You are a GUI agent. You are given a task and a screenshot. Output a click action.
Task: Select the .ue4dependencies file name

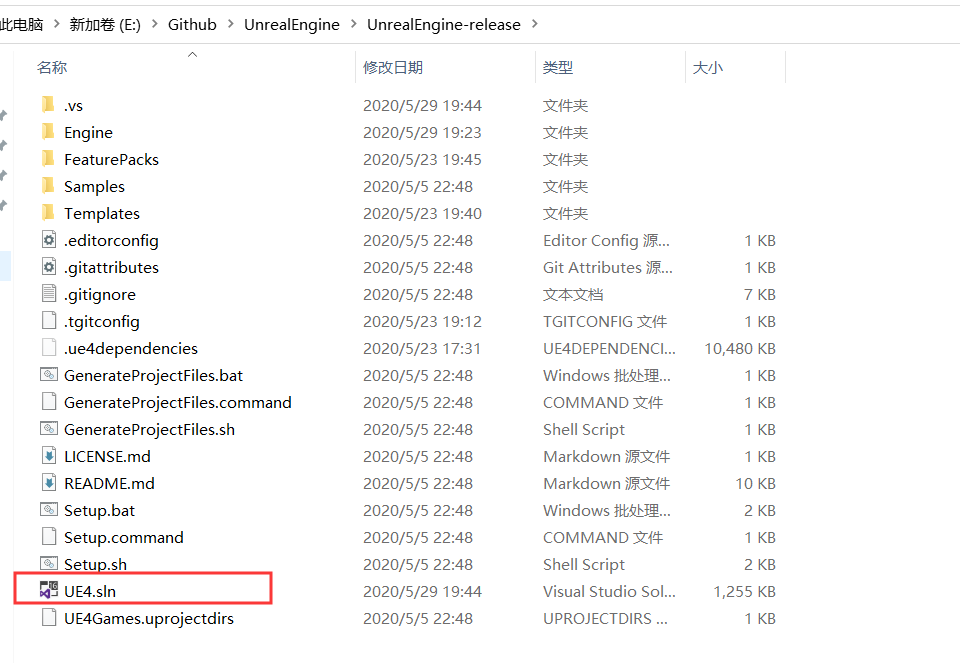131,348
